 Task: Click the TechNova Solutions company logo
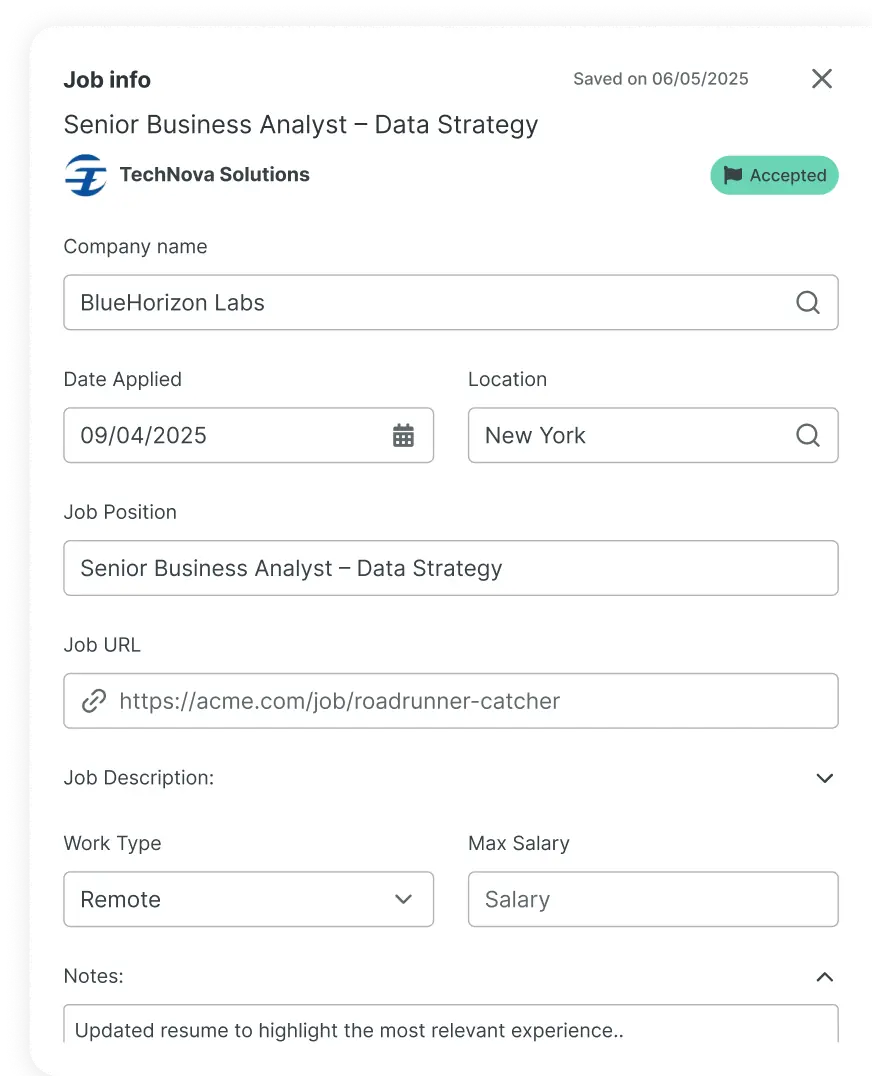point(86,175)
